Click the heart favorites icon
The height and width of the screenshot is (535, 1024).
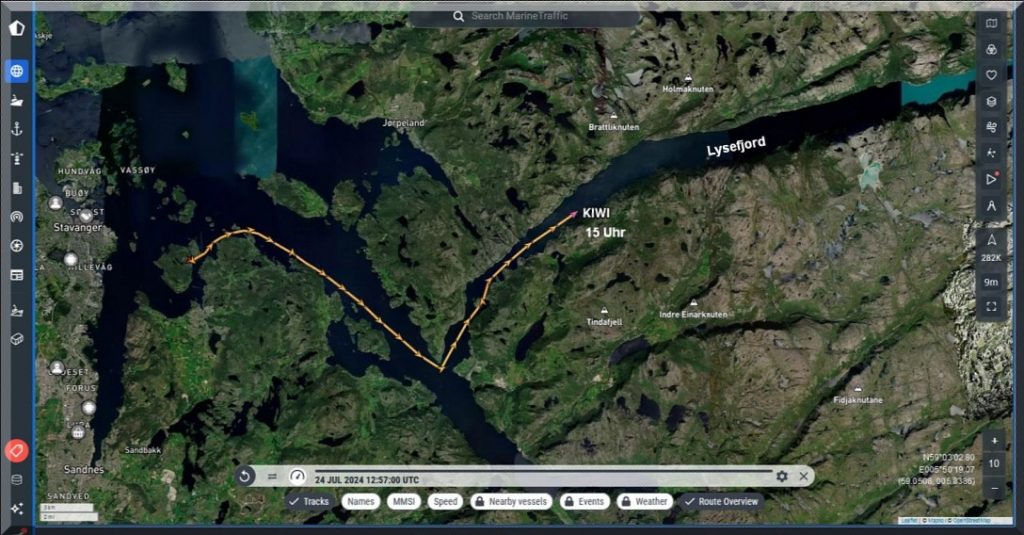(x=991, y=75)
